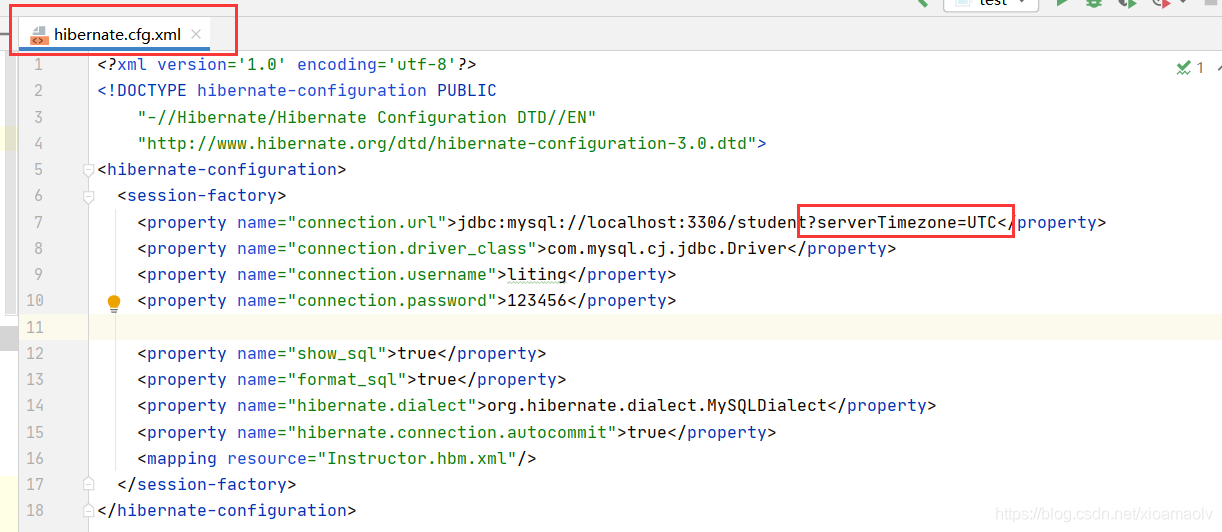This screenshot has height=532, width=1222.
Task: Click the true value of format_sql
Action: coord(437,379)
